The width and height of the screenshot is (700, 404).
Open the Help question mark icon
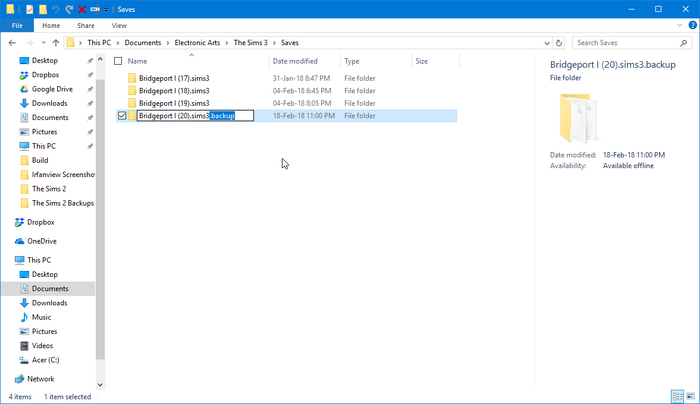[x=692, y=25]
